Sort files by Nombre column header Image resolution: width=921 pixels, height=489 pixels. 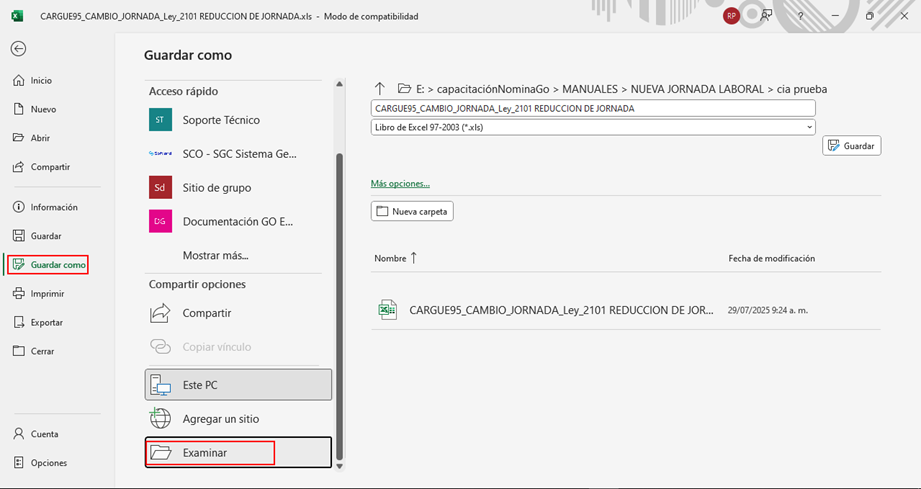click(391, 258)
